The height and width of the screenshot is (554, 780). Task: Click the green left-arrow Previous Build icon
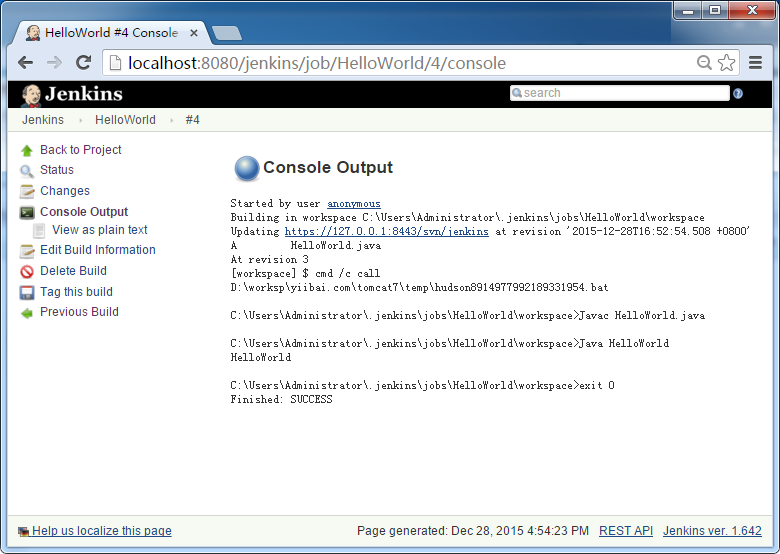(27, 313)
